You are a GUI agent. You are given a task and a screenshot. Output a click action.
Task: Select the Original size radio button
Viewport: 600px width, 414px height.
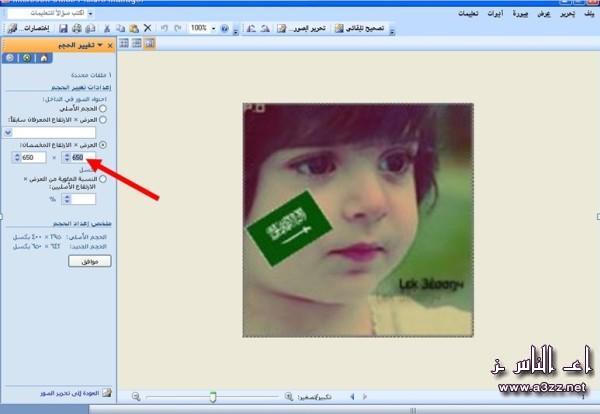(103, 109)
